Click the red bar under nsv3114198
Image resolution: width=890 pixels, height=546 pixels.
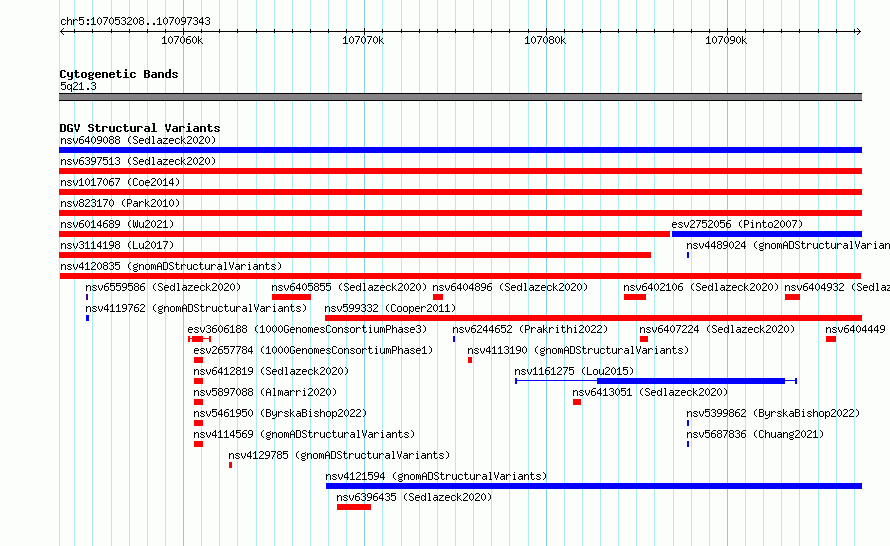pyautogui.click(x=355, y=255)
